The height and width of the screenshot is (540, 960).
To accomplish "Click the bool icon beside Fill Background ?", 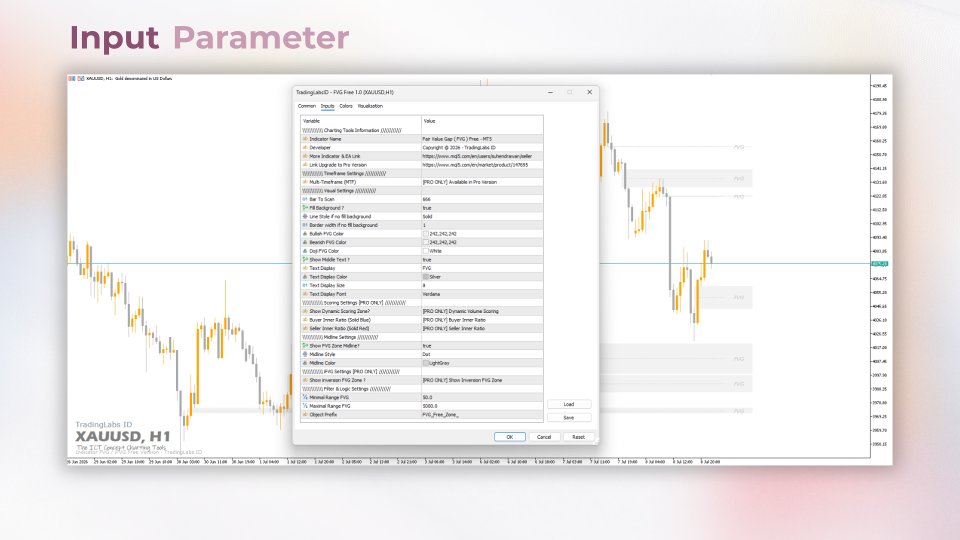I will (305, 208).
